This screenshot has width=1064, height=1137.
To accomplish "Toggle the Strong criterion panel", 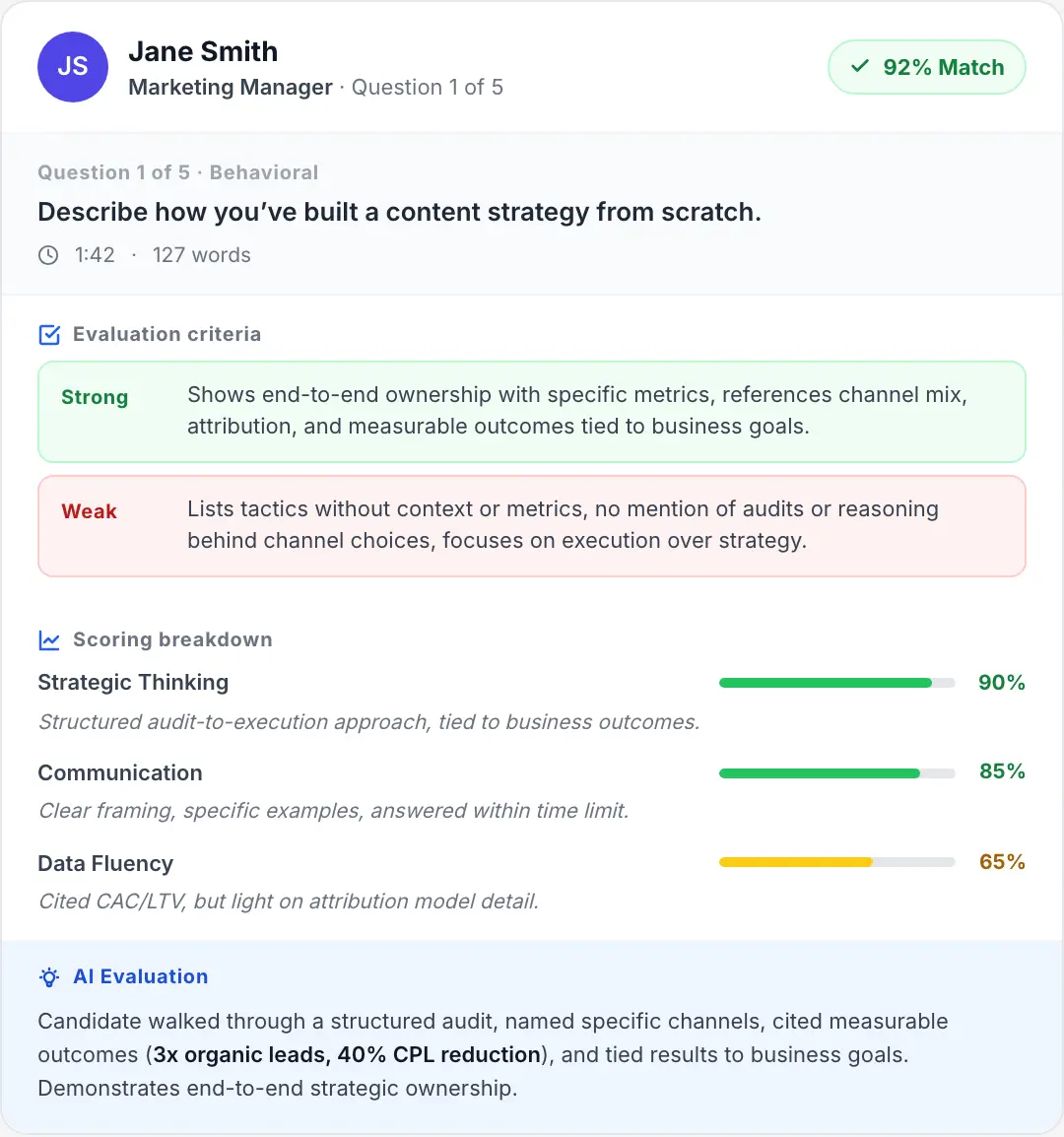I will point(532,412).
